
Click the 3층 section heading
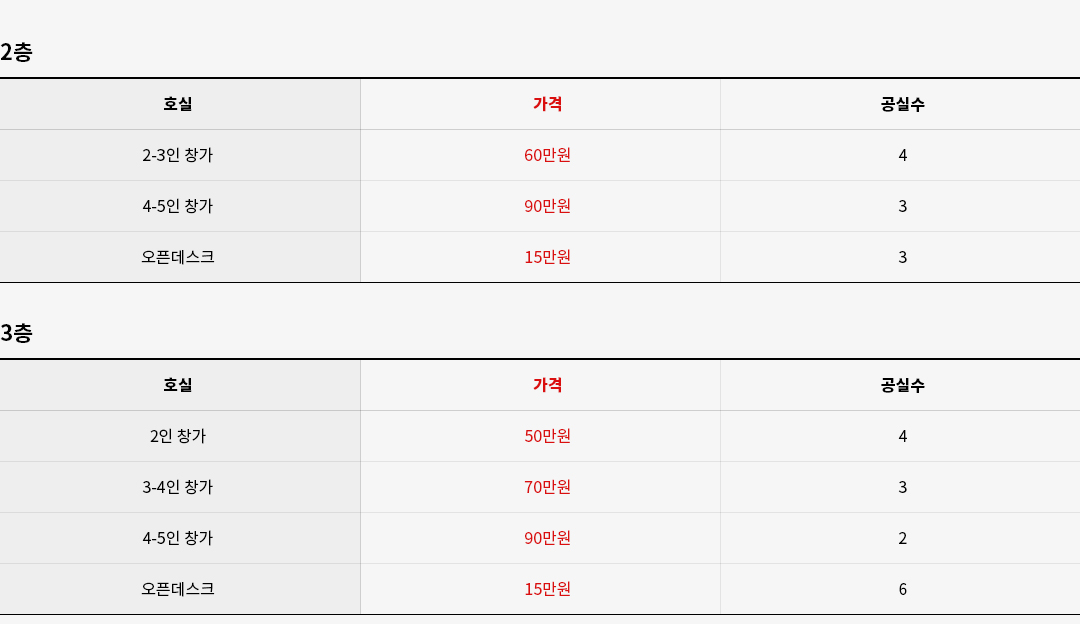click(x=16, y=333)
